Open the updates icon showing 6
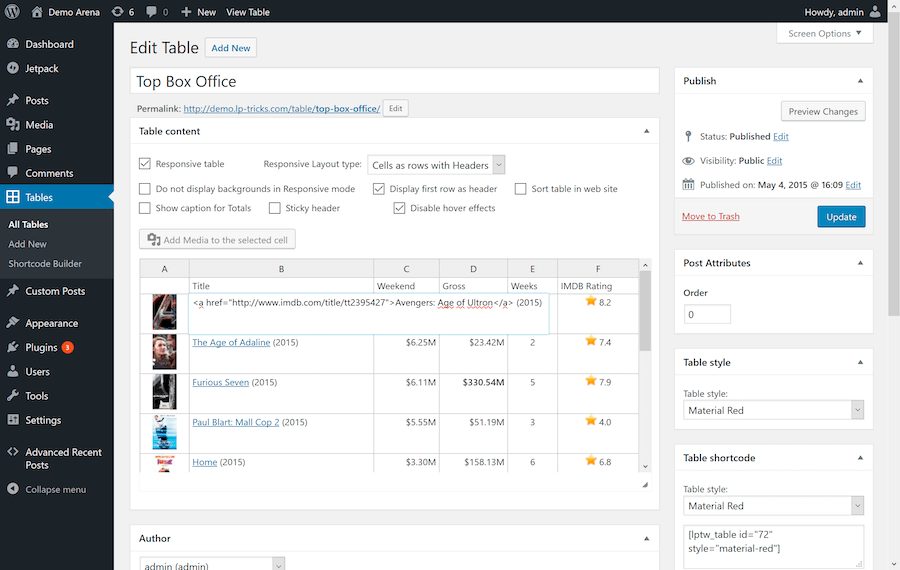This screenshot has height=570, width=900. [117, 11]
